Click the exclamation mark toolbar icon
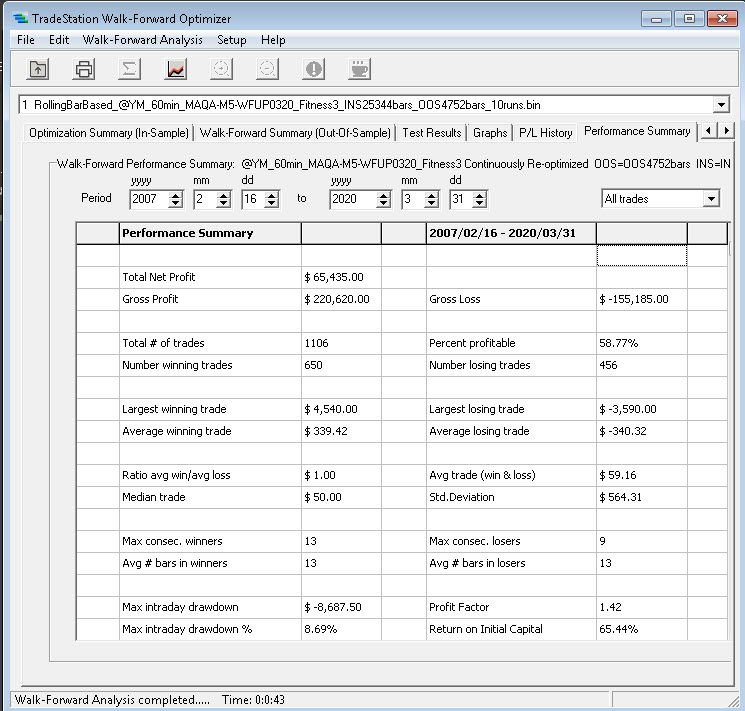Viewport: 745px width, 711px height. (x=314, y=69)
